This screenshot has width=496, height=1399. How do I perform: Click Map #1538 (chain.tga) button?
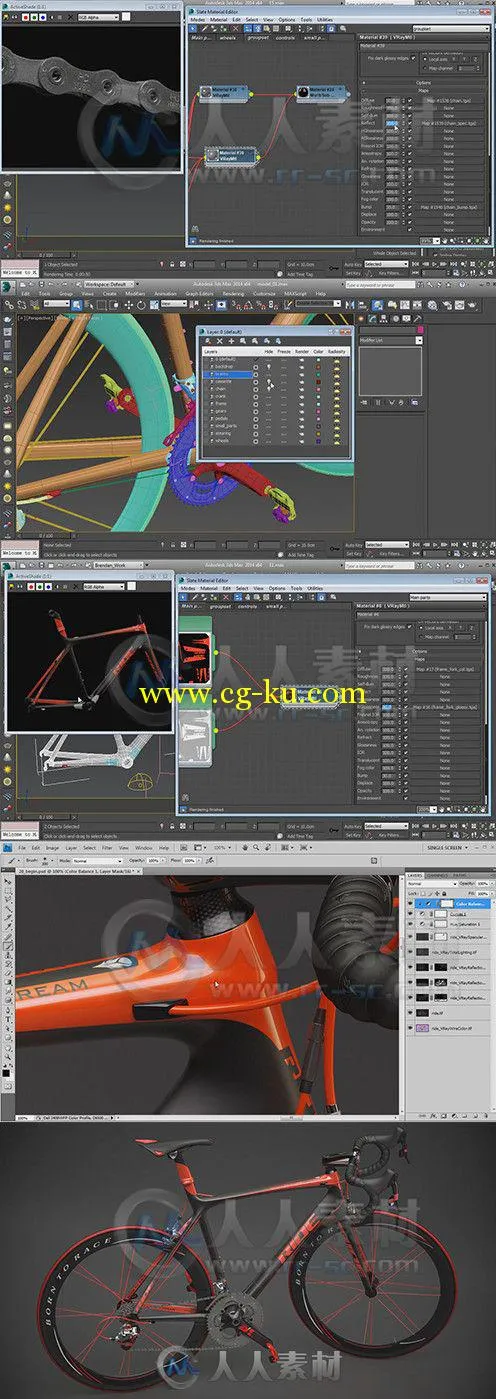pos(449,101)
